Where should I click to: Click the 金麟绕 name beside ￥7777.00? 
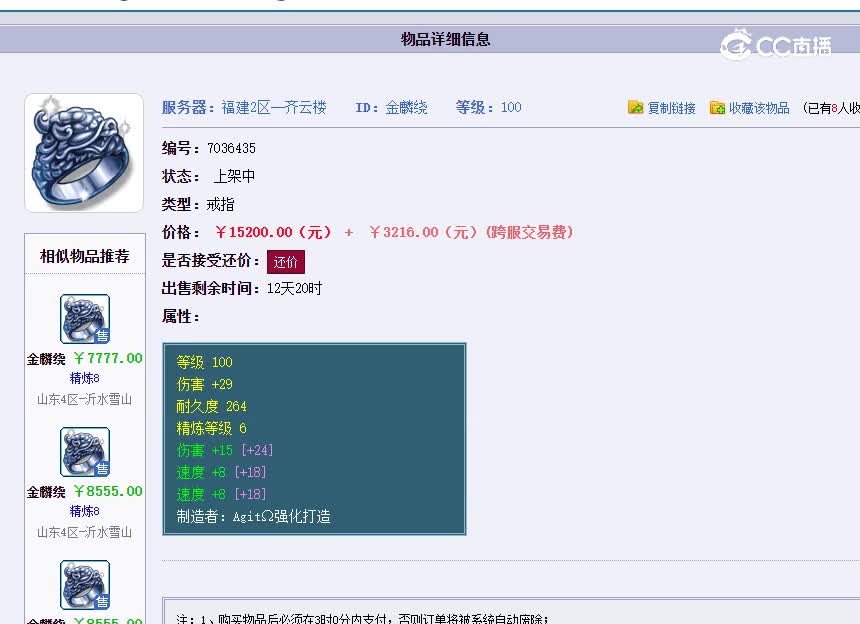click(46, 359)
